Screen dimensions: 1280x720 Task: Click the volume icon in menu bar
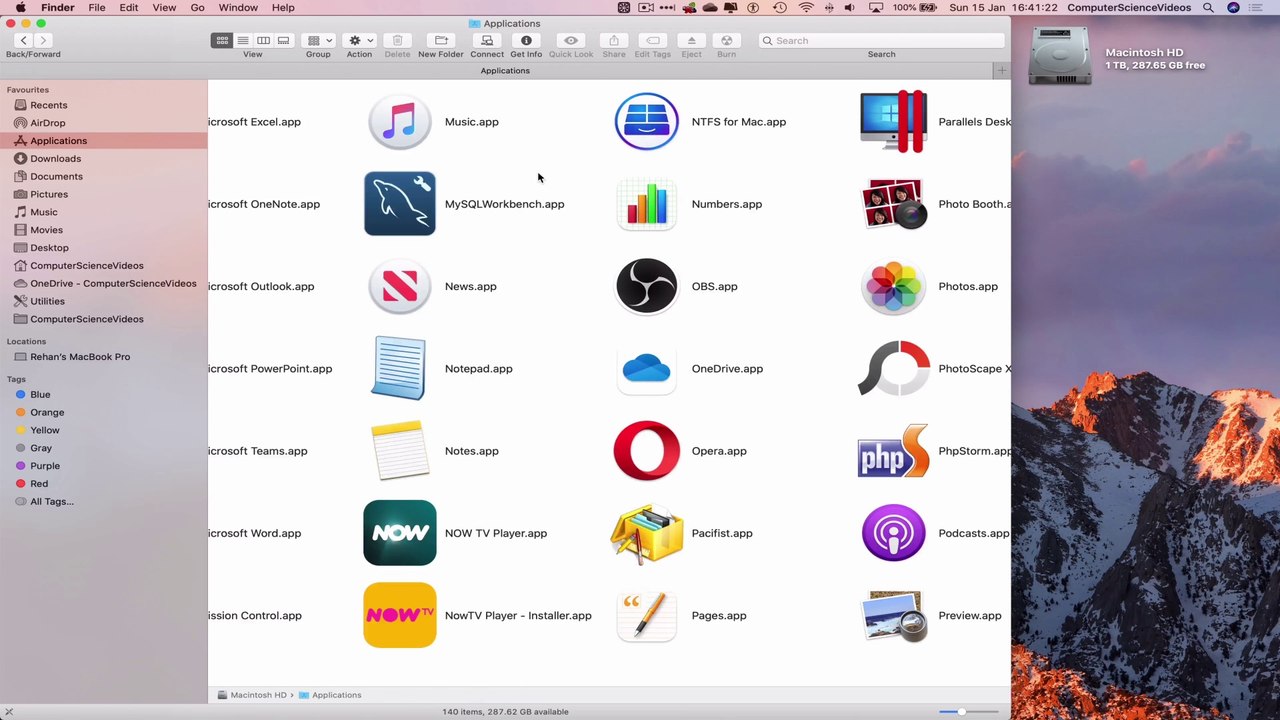pos(849,8)
